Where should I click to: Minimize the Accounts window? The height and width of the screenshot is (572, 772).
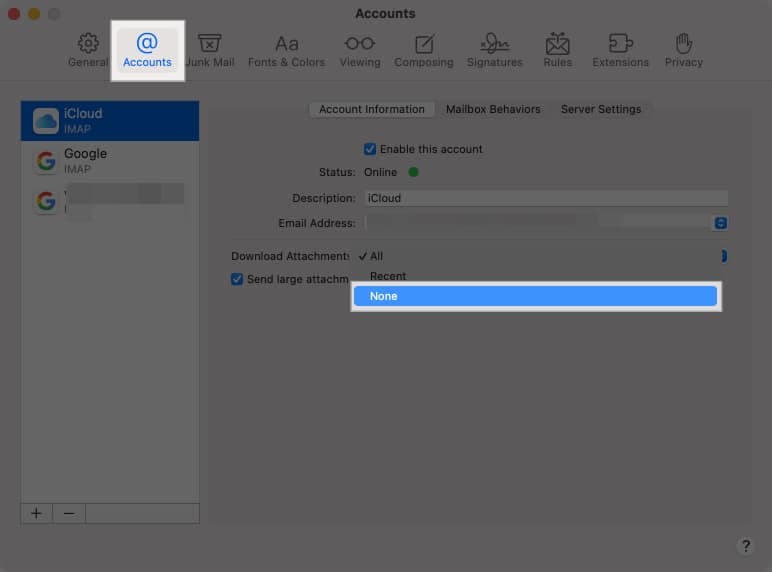point(34,14)
